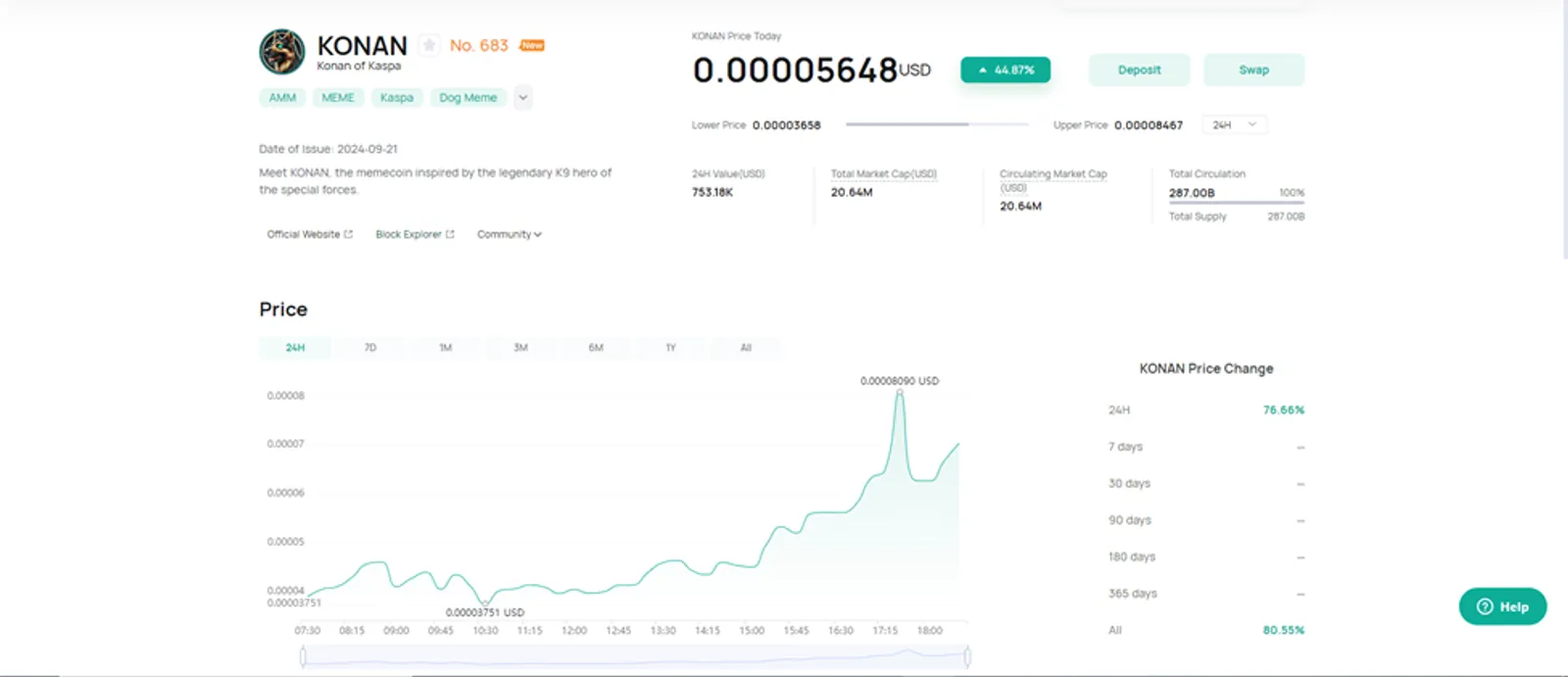Click the Circulating Market Cap label

tap(1053, 179)
